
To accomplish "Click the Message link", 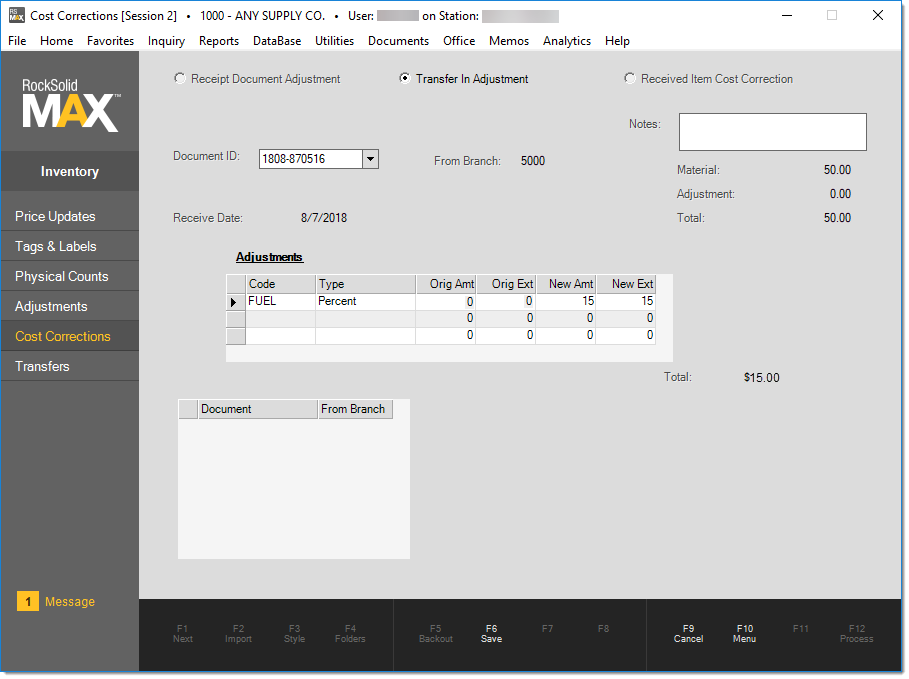I will (70, 602).
